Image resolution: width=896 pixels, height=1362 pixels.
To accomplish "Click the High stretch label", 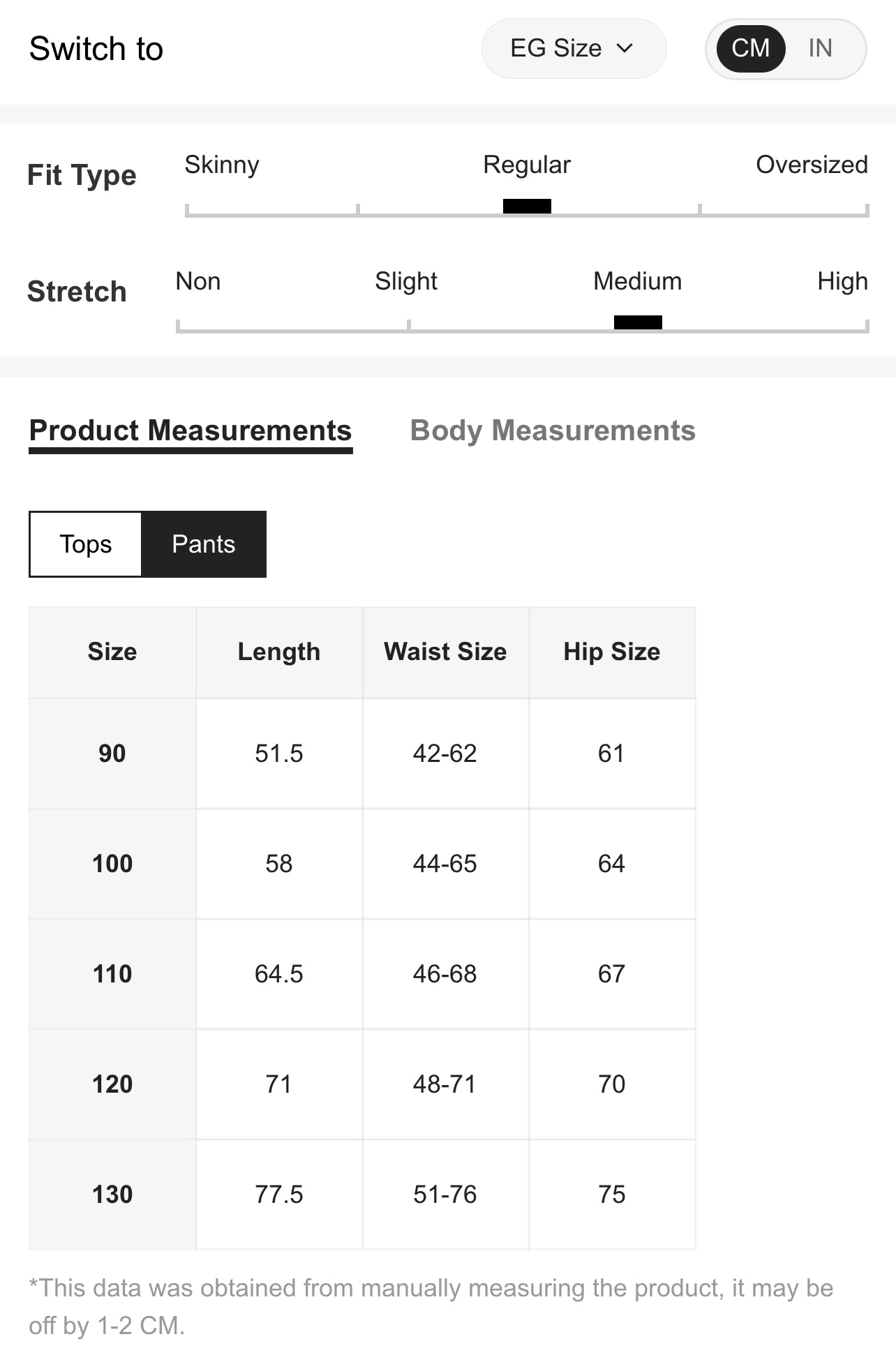I will pyautogui.click(x=842, y=281).
